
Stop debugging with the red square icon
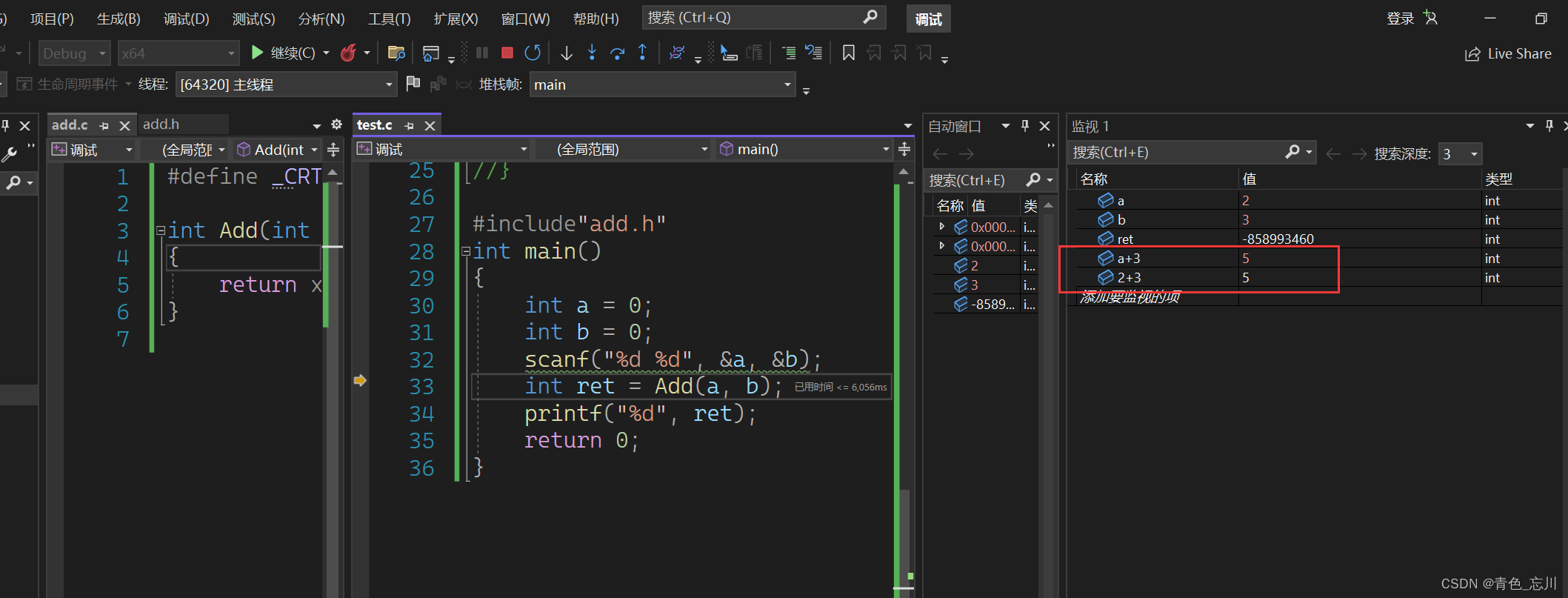(x=507, y=53)
